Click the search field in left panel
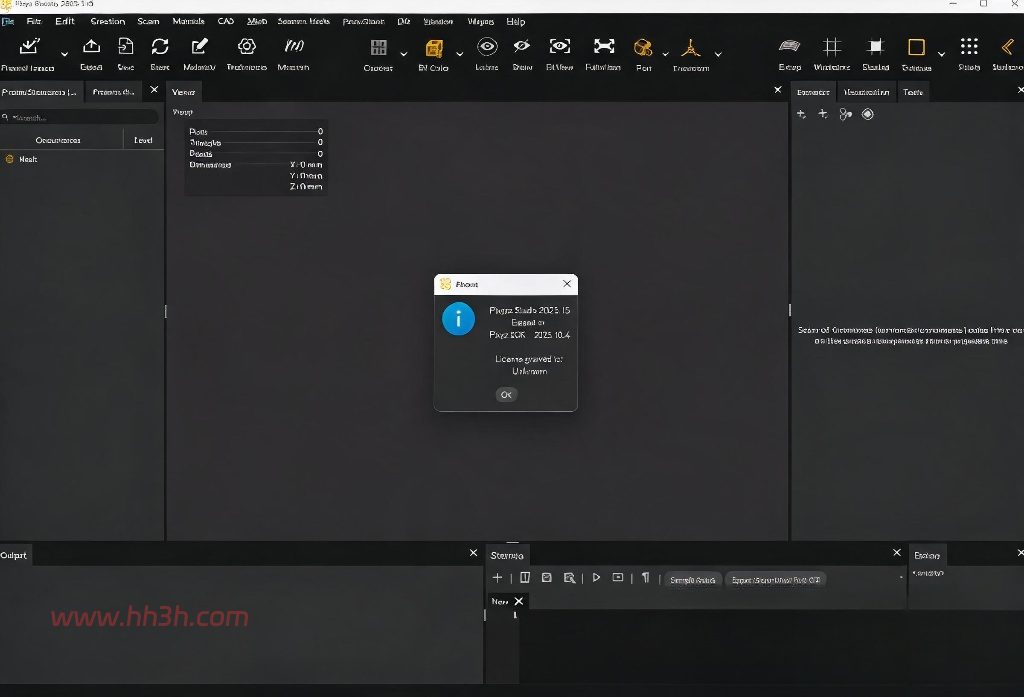The height and width of the screenshot is (697, 1024). [80, 118]
